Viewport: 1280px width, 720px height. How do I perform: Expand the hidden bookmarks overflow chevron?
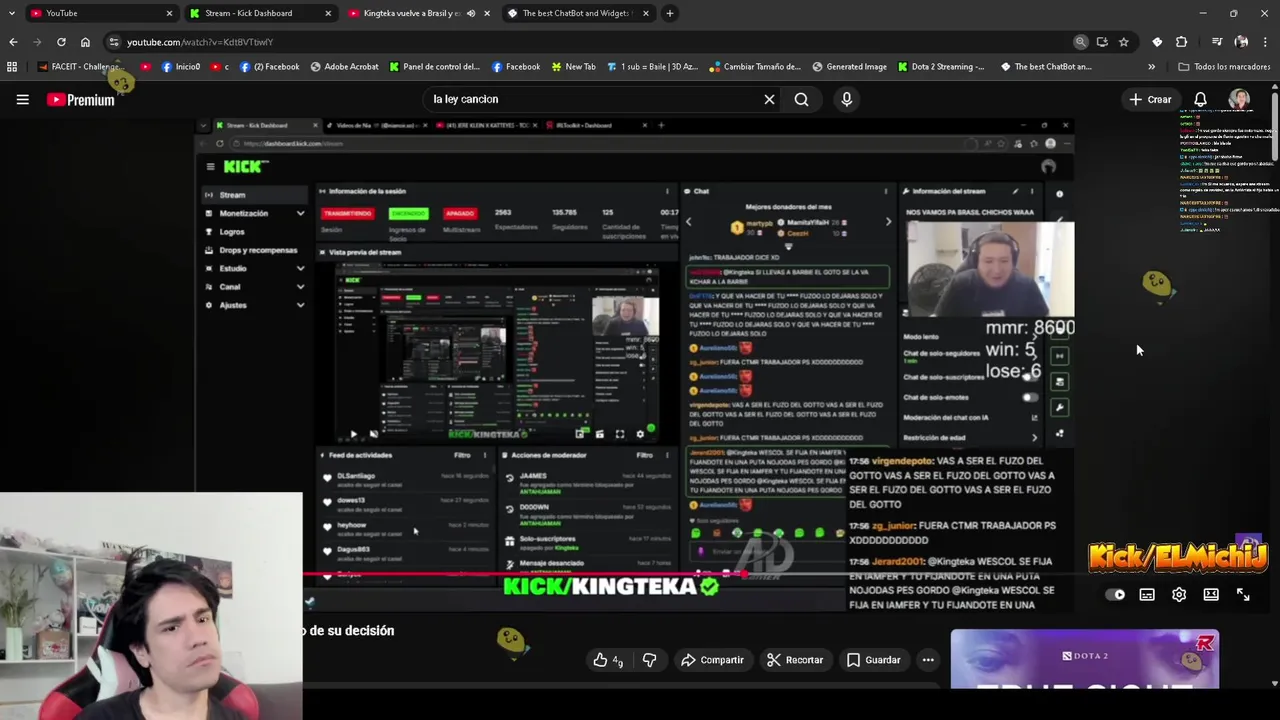coord(1151,67)
